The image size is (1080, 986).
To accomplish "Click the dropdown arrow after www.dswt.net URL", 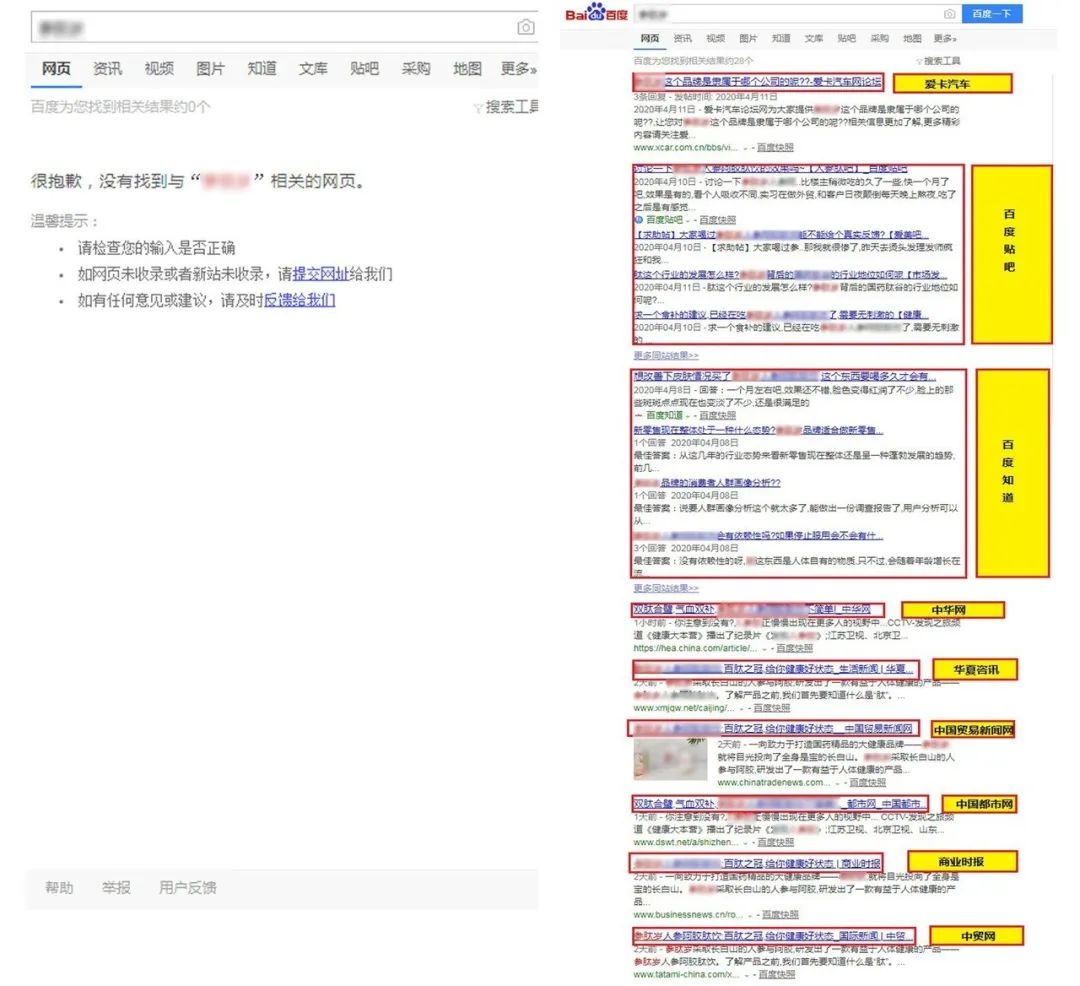I will click(746, 843).
